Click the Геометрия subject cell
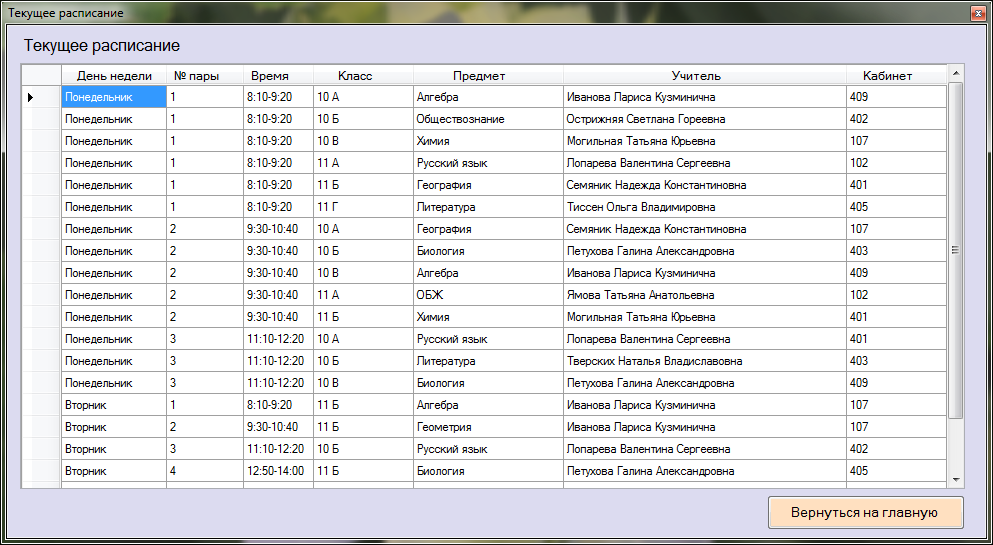The width and height of the screenshot is (993, 545). click(x=488, y=427)
